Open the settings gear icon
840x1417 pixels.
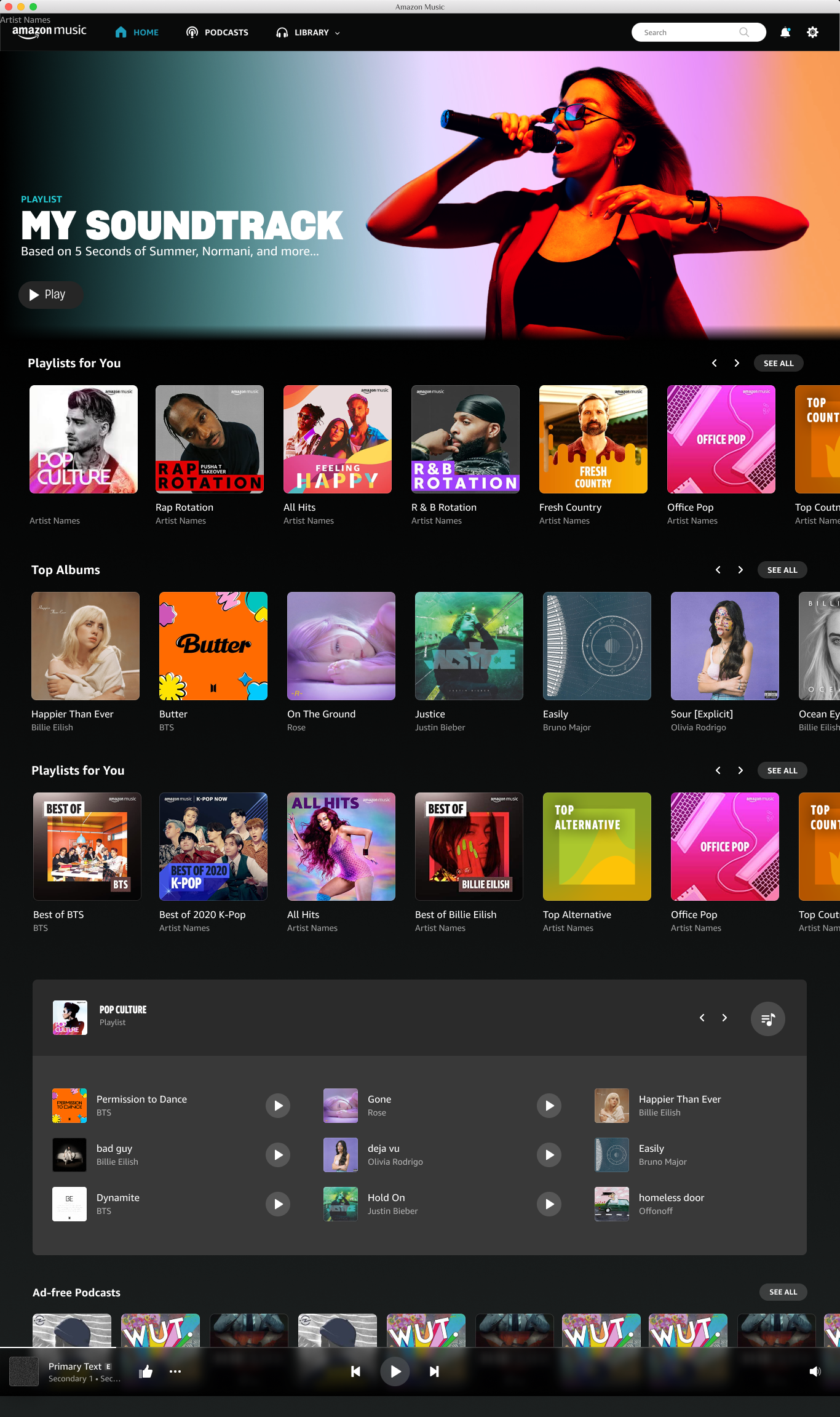coord(812,33)
